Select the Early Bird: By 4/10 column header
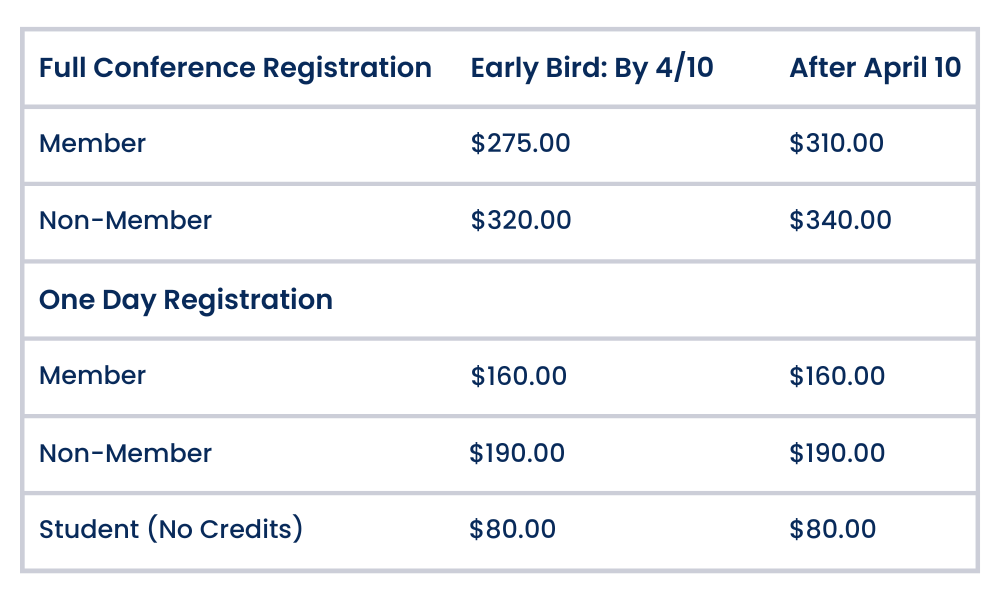This screenshot has height=600, width=1000. pyautogui.click(x=592, y=68)
